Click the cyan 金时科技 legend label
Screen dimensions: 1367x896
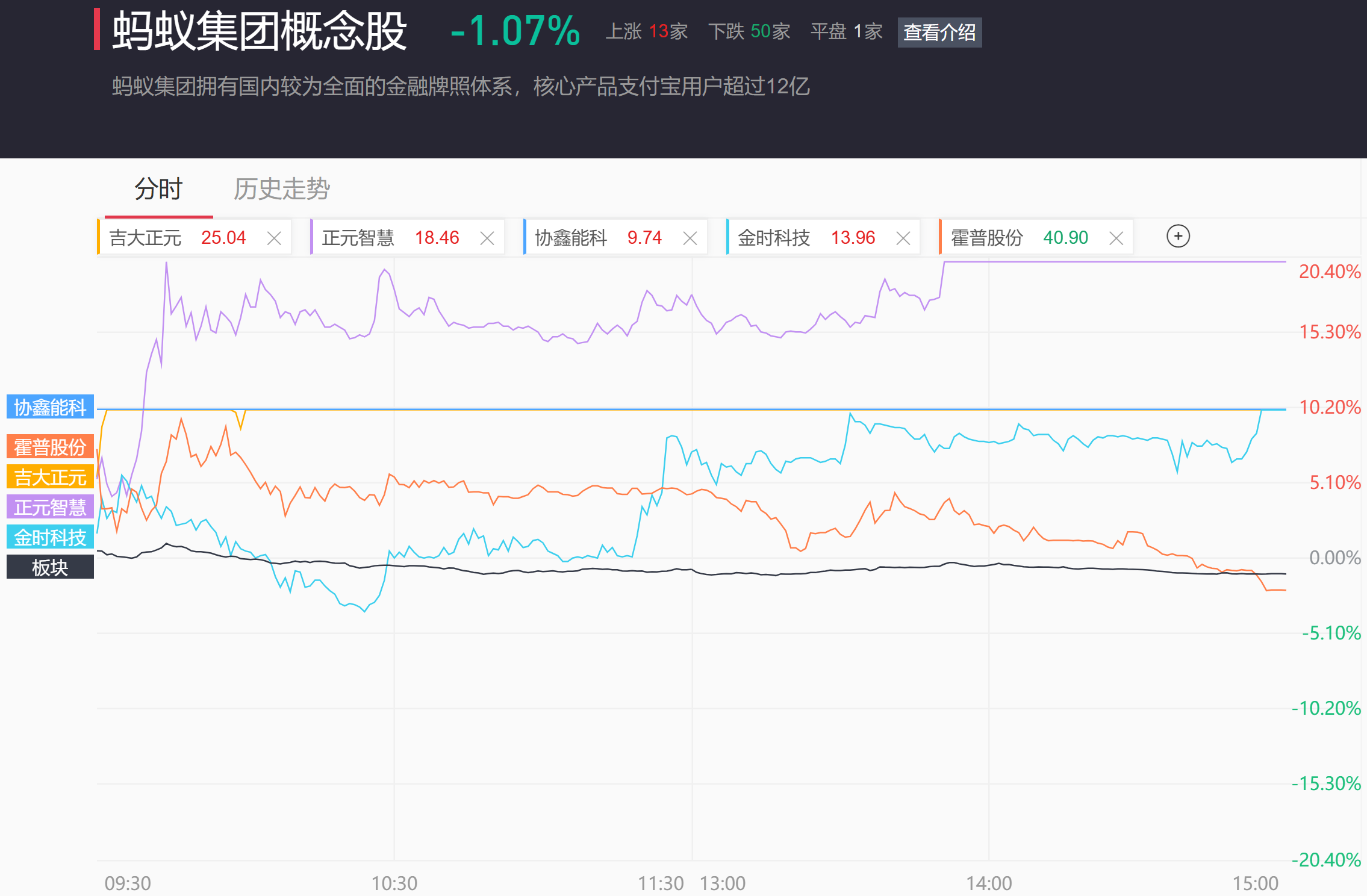[x=50, y=537]
